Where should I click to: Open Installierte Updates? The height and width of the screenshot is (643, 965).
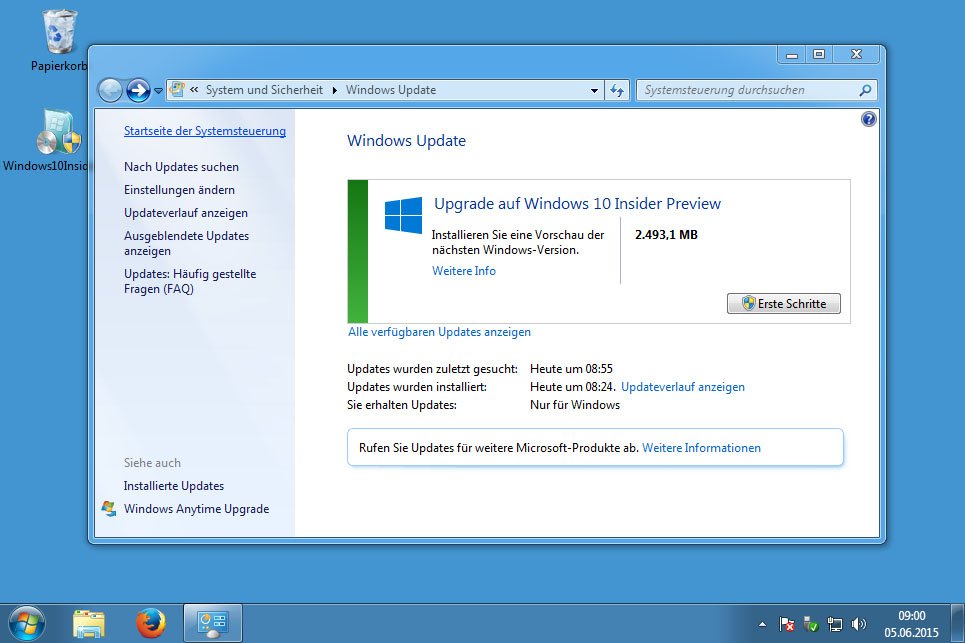174,486
